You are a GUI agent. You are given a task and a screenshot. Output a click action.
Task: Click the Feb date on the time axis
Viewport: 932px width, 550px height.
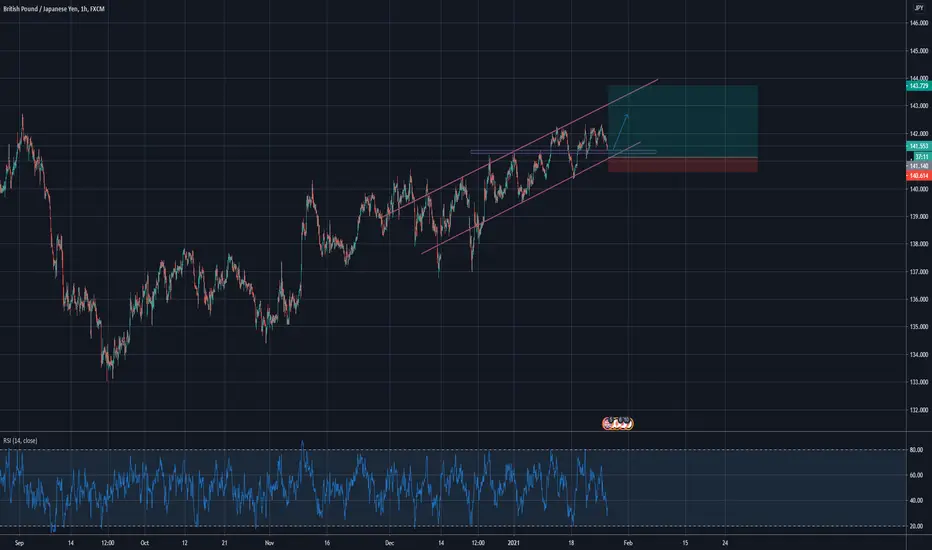pos(628,543)
